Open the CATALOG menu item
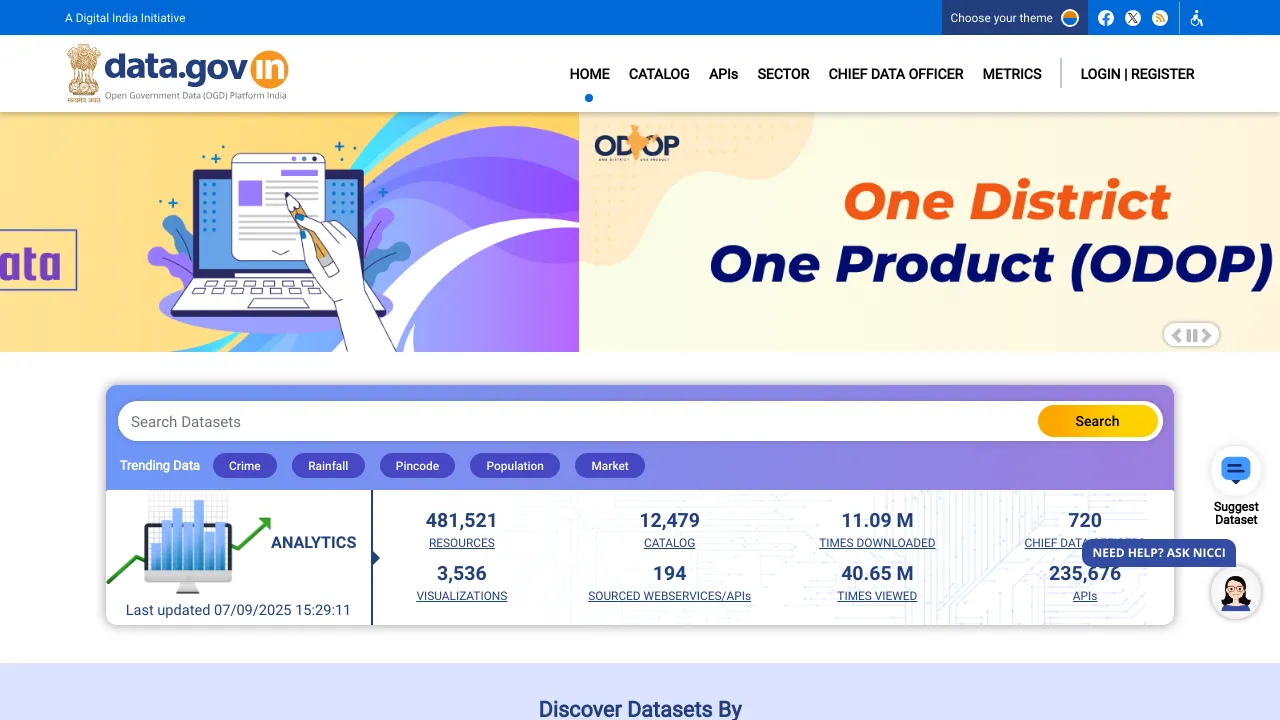Viewport: 1280px width, 720px height. point(659,74)
